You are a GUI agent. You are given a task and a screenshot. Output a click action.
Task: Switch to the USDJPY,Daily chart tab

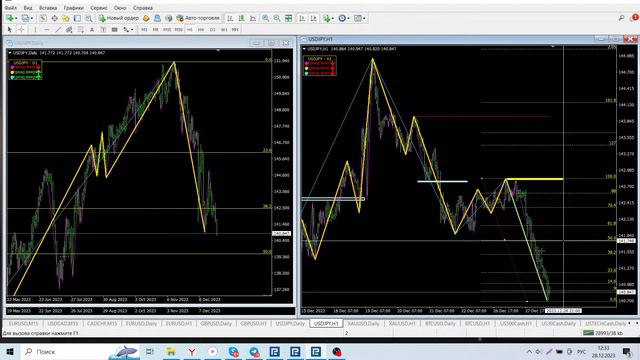(290, 323)
